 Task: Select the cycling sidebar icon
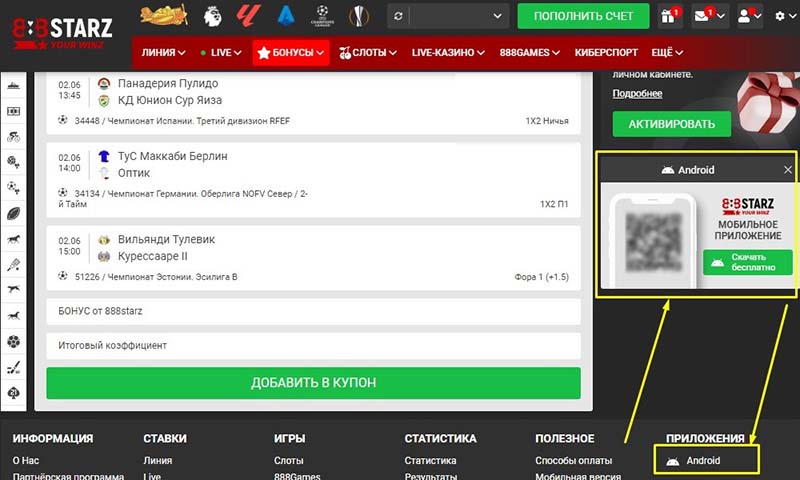pyautogui.click(x=14, y=137)
